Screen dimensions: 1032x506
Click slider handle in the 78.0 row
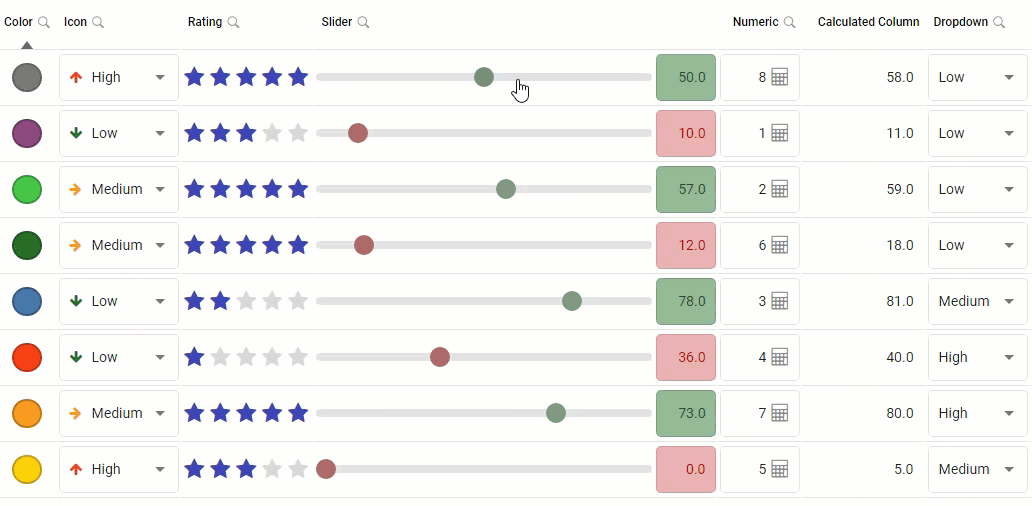[x=572, y=301]
